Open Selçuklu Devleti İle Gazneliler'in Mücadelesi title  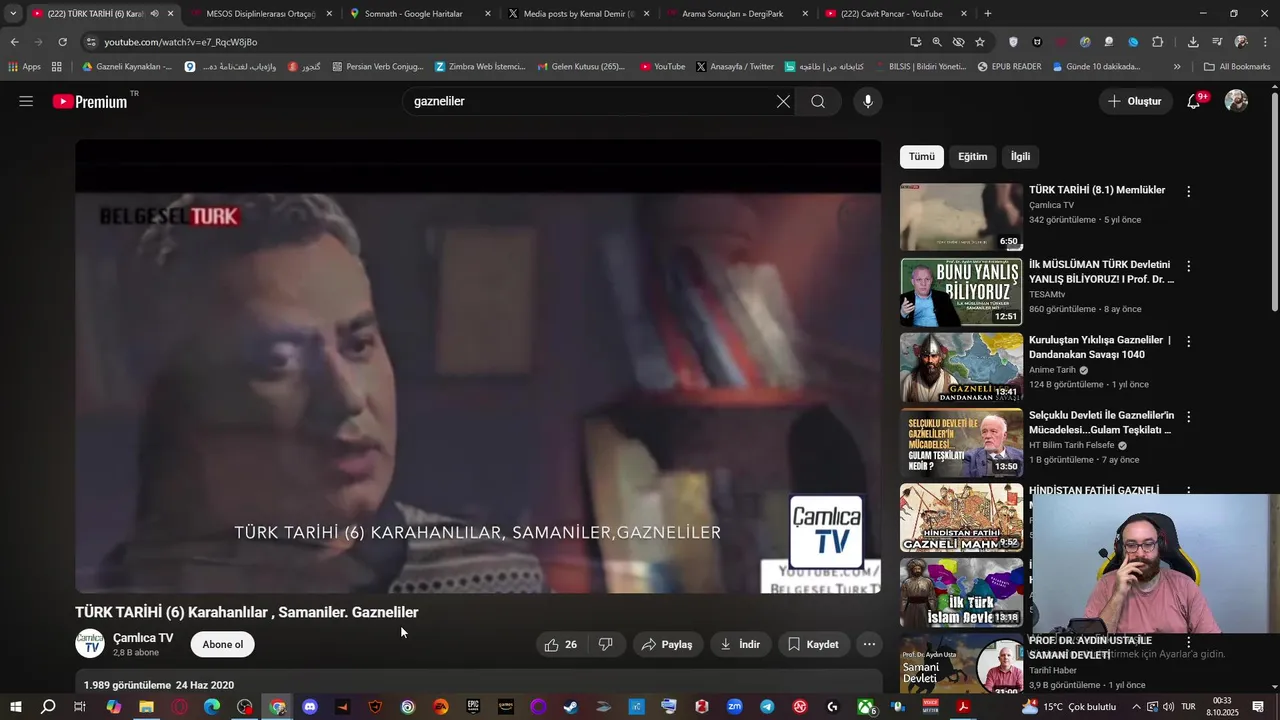tap(1100, 422)
